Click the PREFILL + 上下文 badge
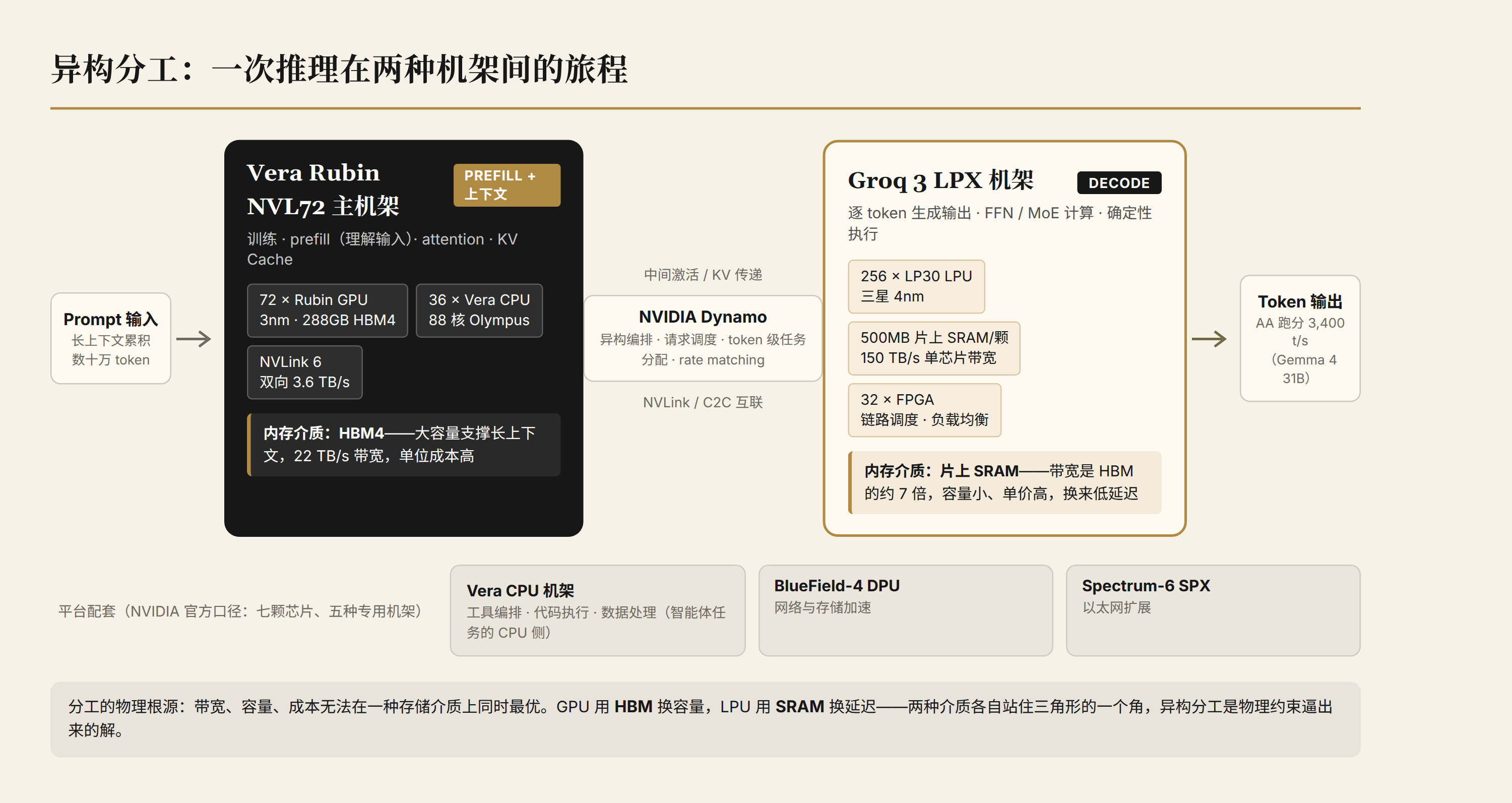The width and height of the screenshot is (1512, 803). [507, 185]
